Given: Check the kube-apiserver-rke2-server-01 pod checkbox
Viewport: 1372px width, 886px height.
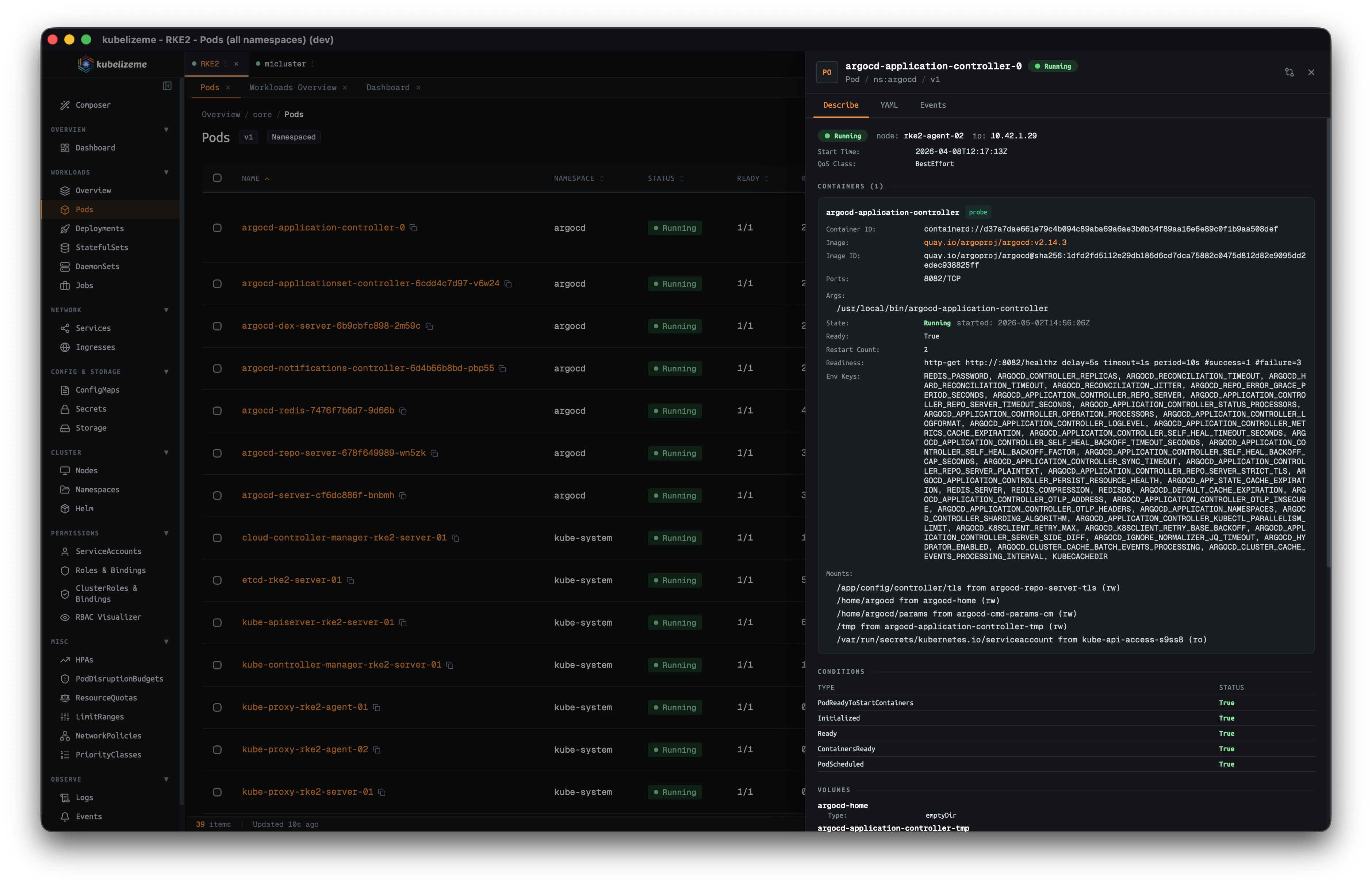Looking at the screenshot, I should (217, 623).
